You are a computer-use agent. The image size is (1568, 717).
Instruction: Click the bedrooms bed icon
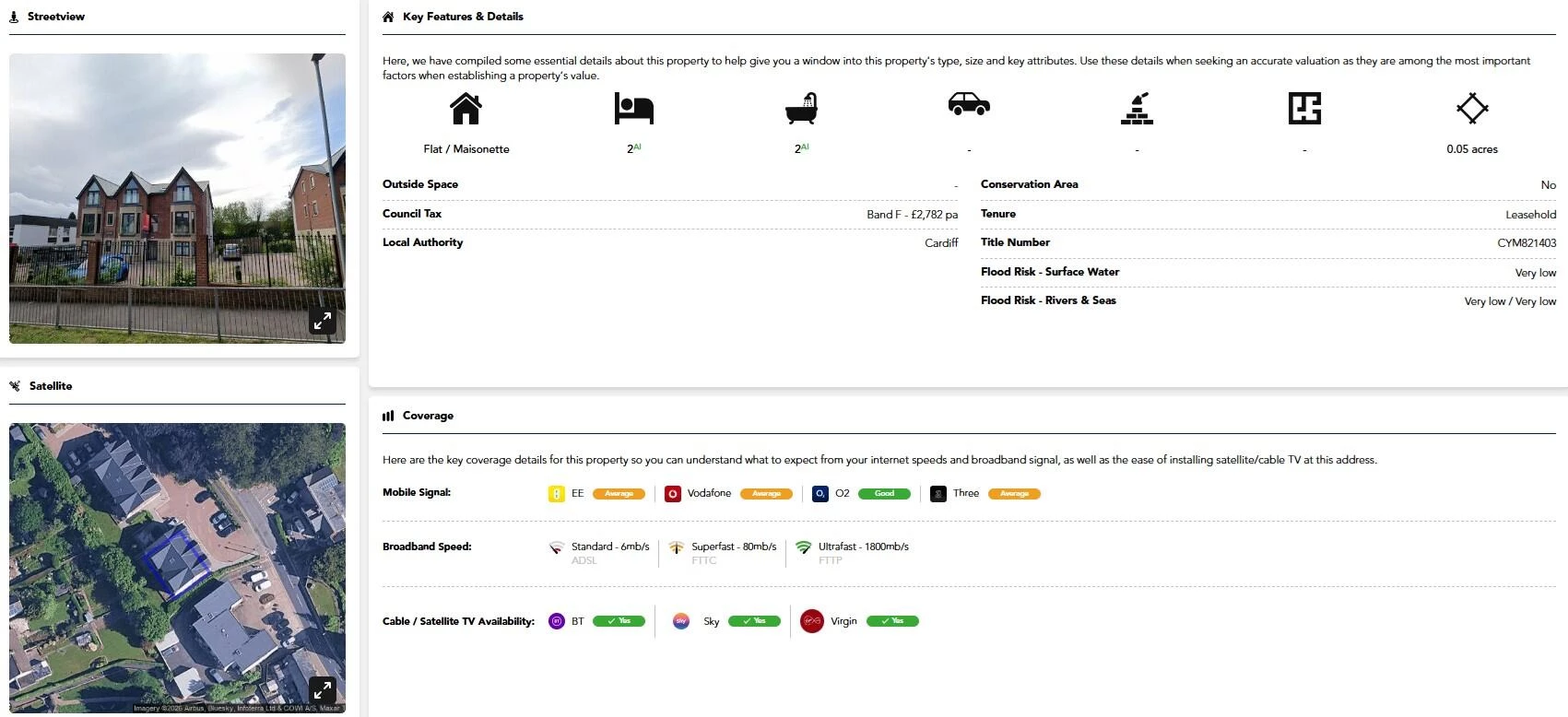click(x=633, y=109)
